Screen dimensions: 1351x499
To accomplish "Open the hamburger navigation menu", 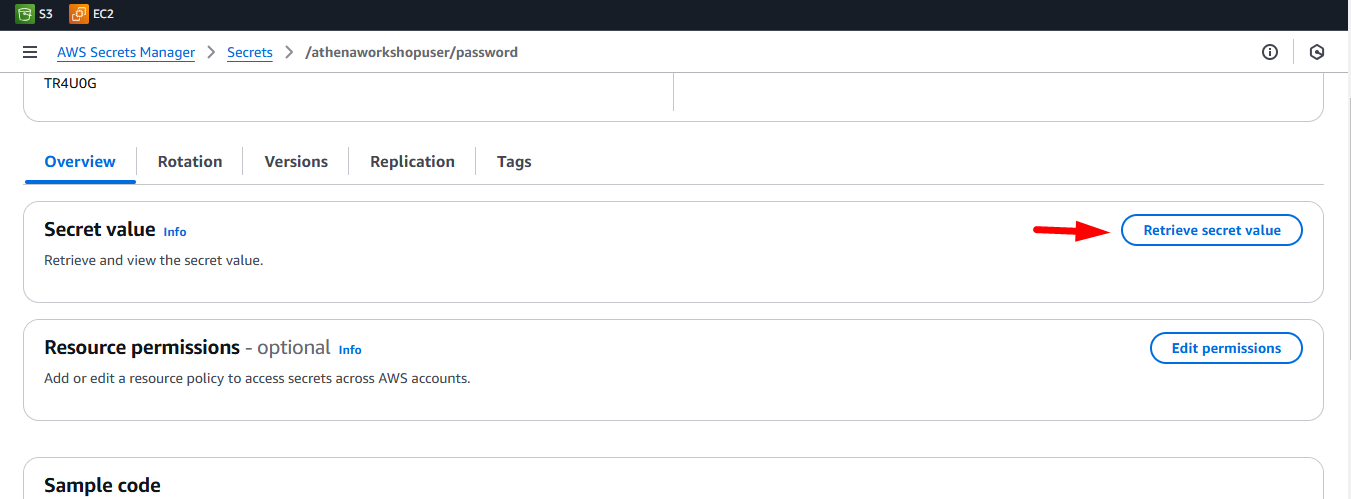I will 30,52.
